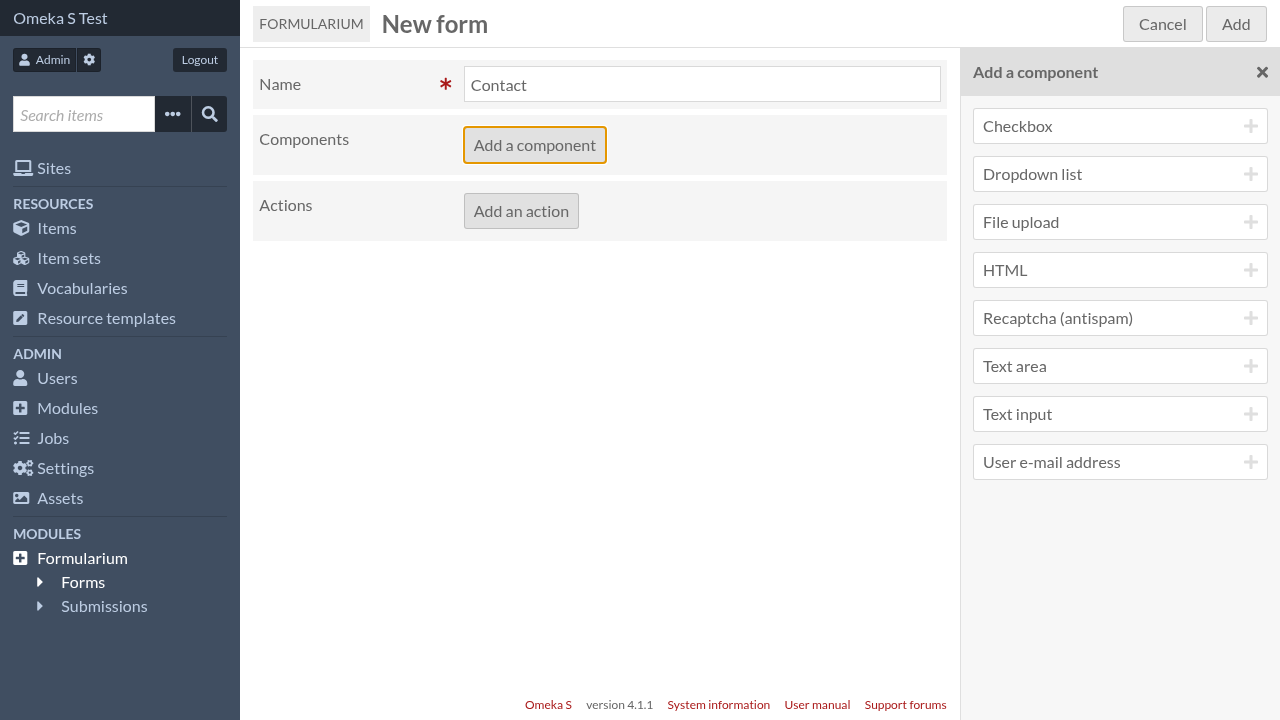Add the File upload component plus icon
The image size is (1280, 720).
1250,221
